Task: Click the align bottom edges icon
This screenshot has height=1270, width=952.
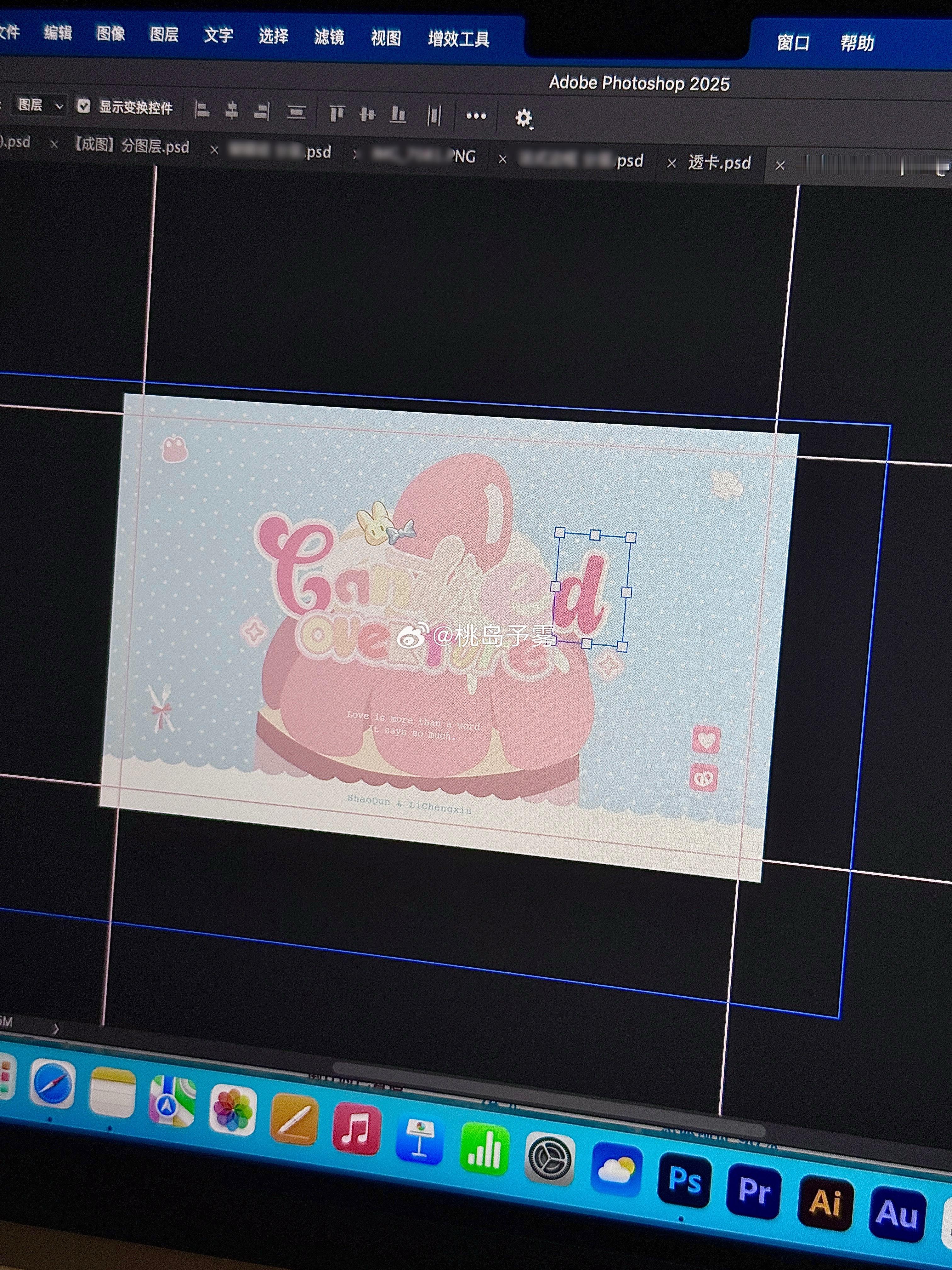Action: tap(398, 115)
